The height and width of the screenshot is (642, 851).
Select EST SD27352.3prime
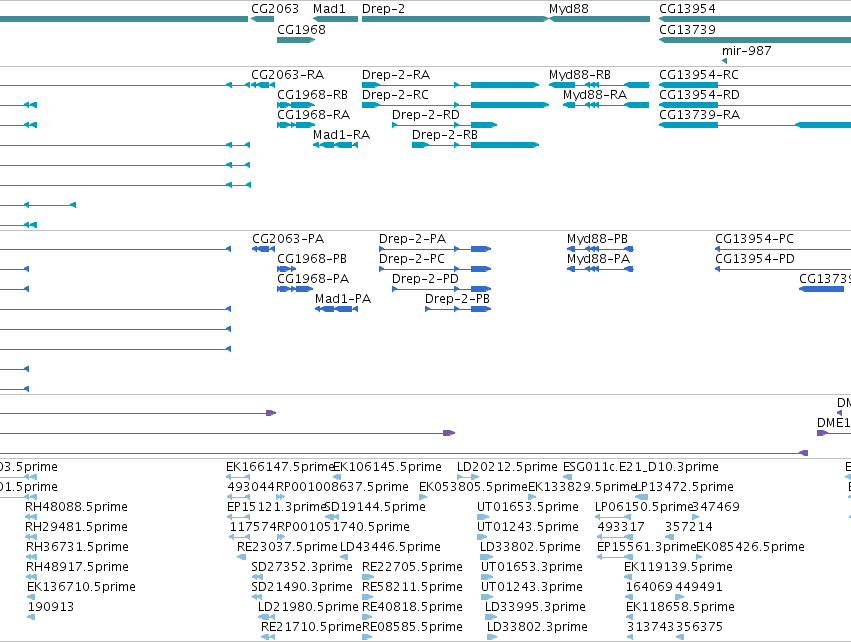pos(302,567)
